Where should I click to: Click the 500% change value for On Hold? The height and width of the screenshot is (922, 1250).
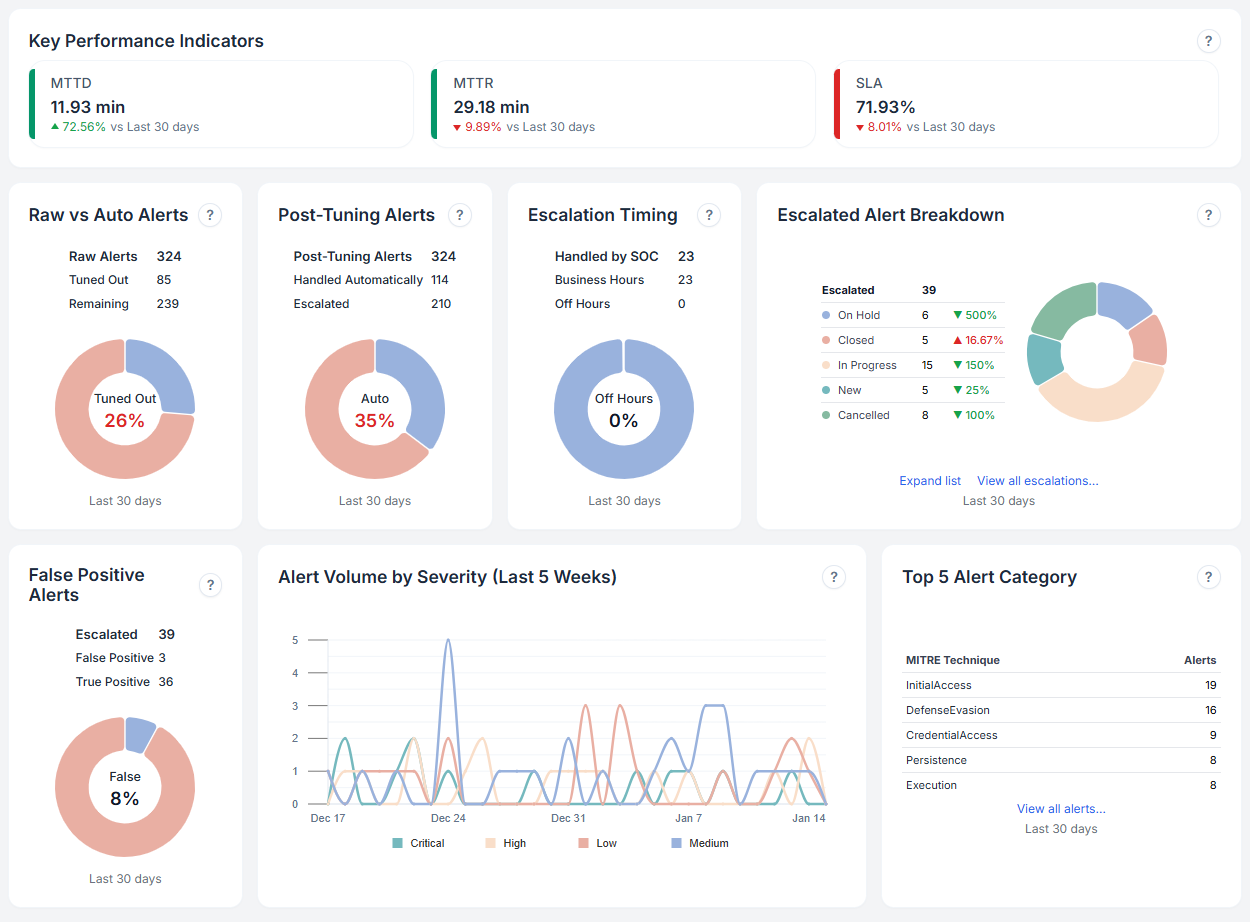[x=974, y=315]
